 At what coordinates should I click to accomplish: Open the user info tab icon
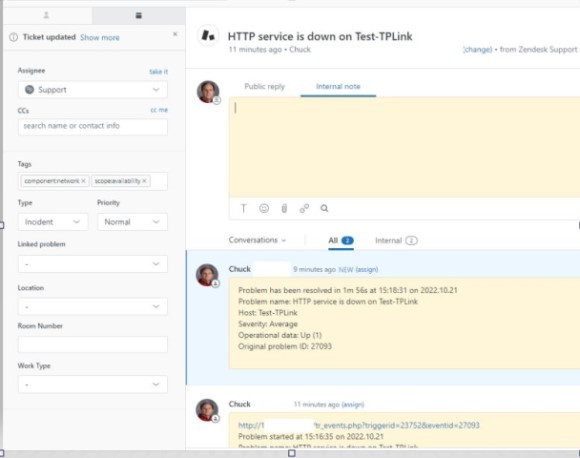click(x=46, y=15)
